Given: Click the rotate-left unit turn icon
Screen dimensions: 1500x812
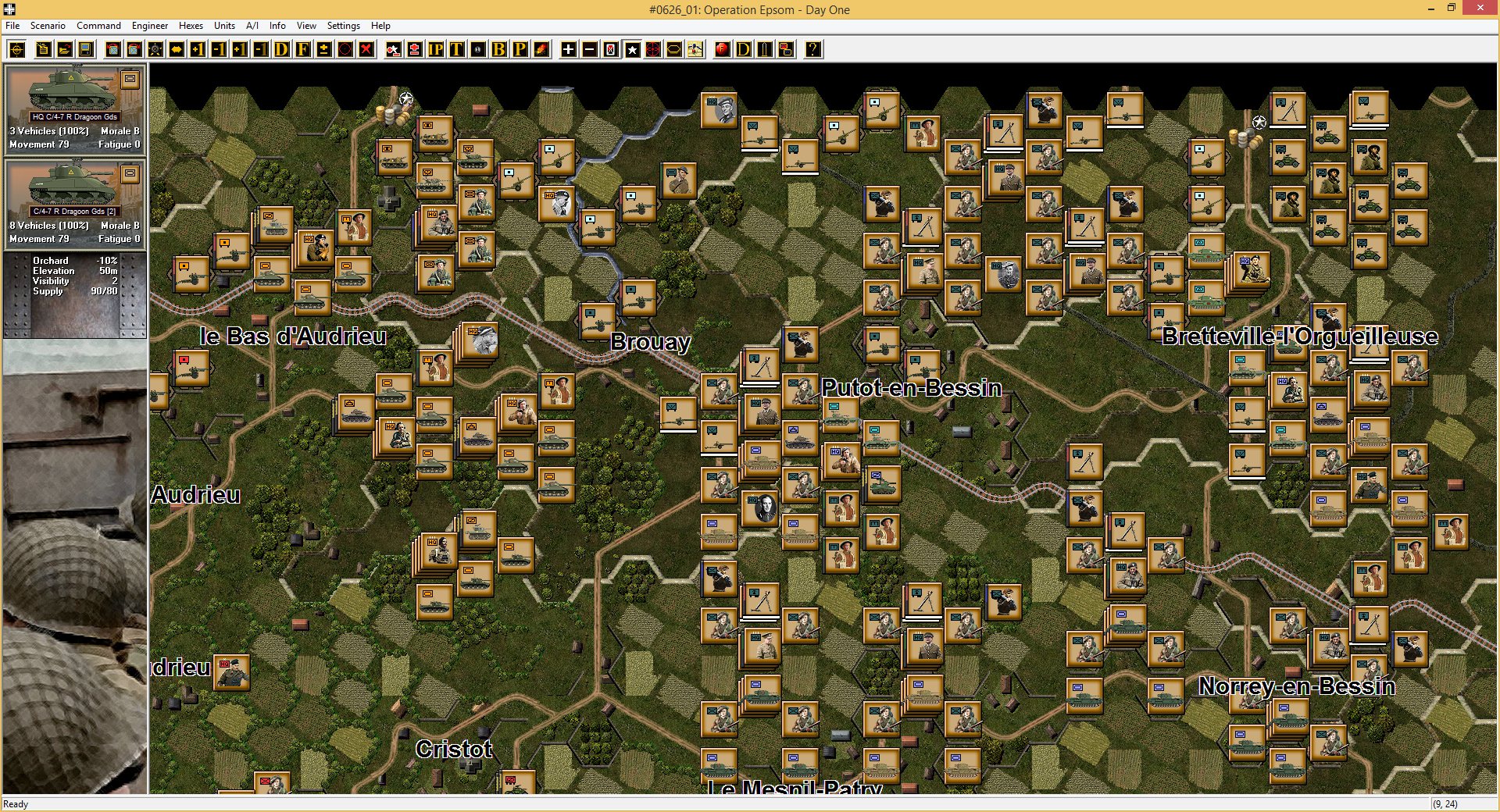Looking at the screenshot, I should 113,50.
